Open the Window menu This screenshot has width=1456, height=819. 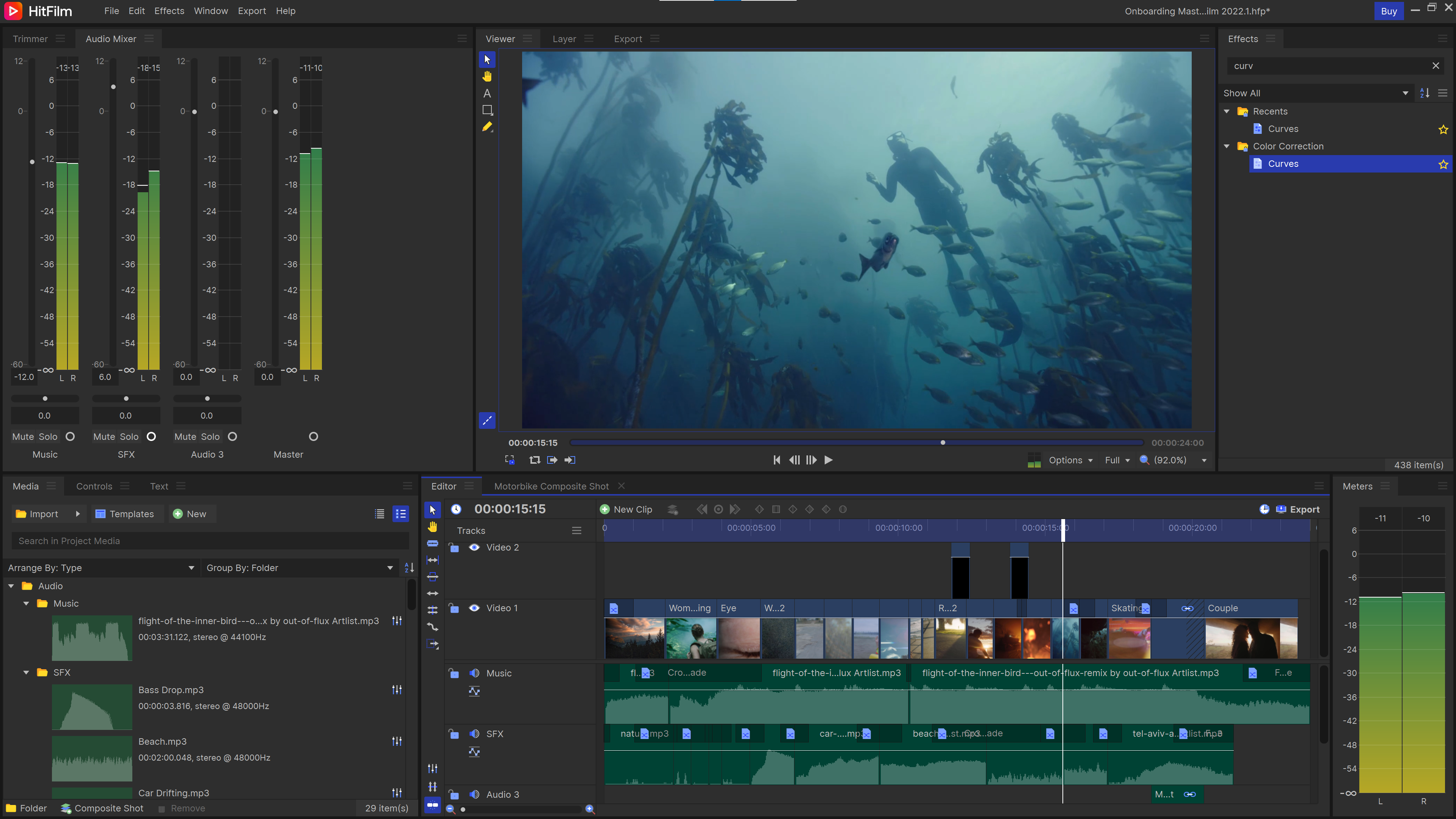[x=210, y=11]
